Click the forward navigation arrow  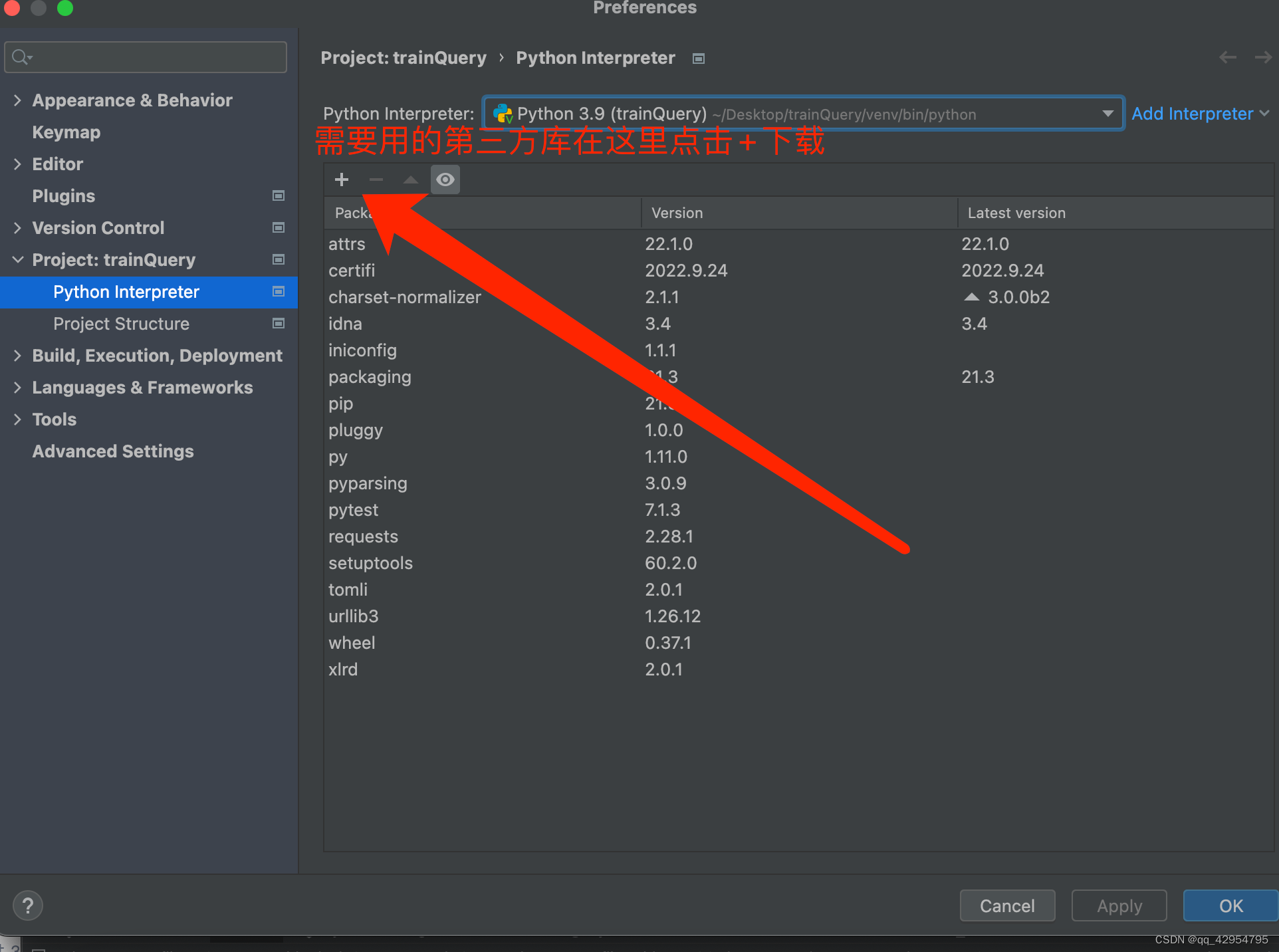click(1263, 58)
